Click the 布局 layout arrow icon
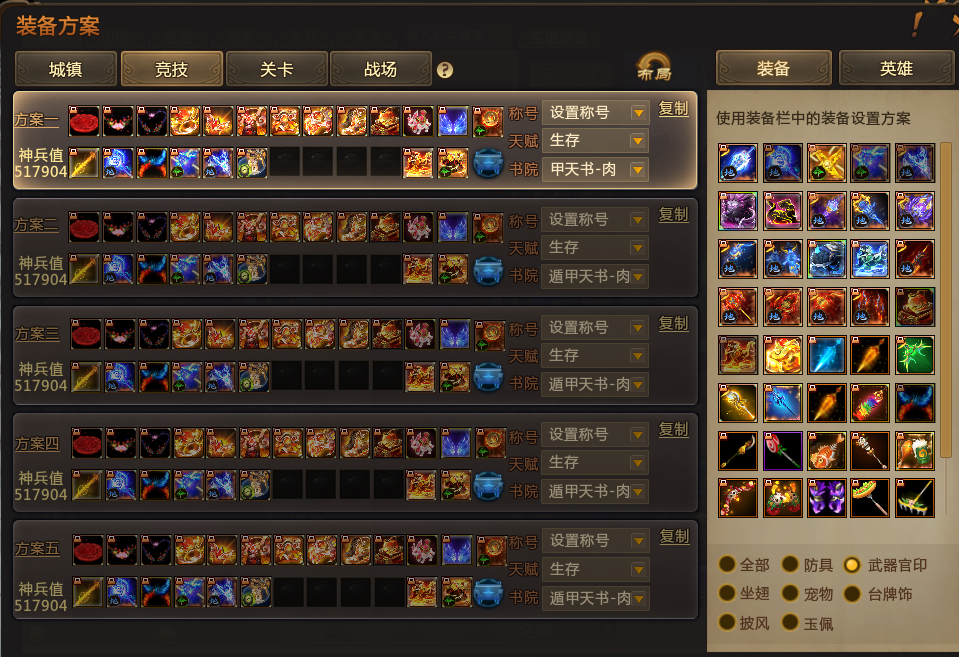 click(x=654, y=67)
